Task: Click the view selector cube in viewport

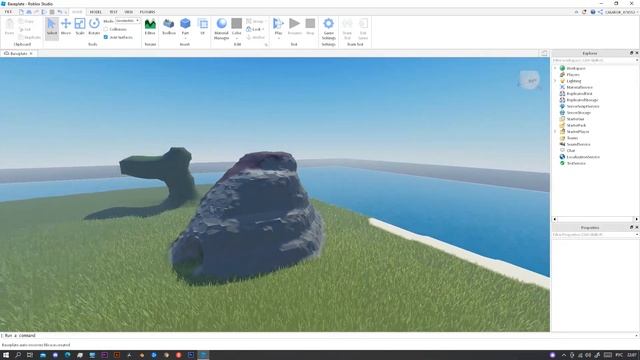Action: [x=530, y=80]
